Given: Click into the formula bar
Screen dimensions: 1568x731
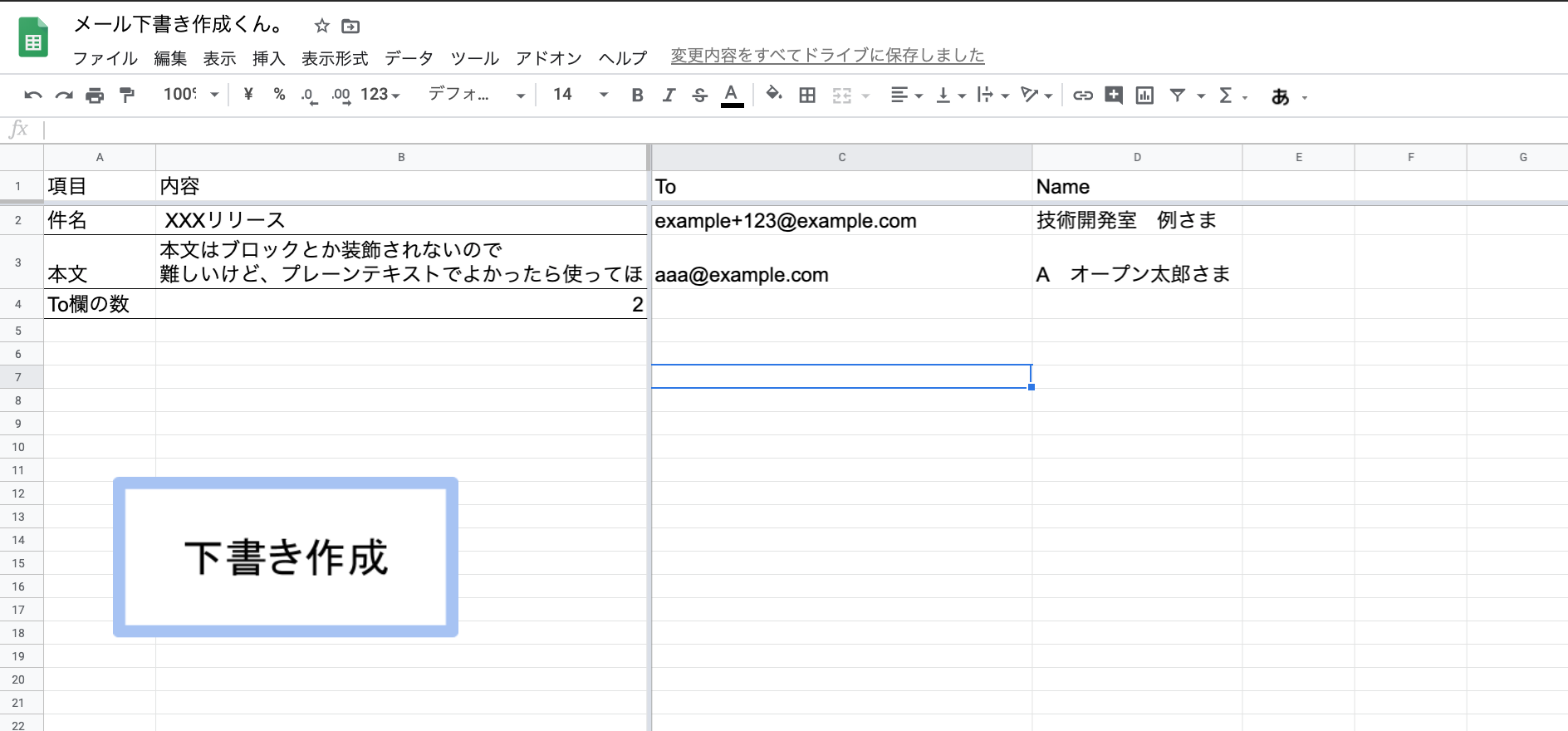Looking at the screenshot, I should tap(806, 130).
